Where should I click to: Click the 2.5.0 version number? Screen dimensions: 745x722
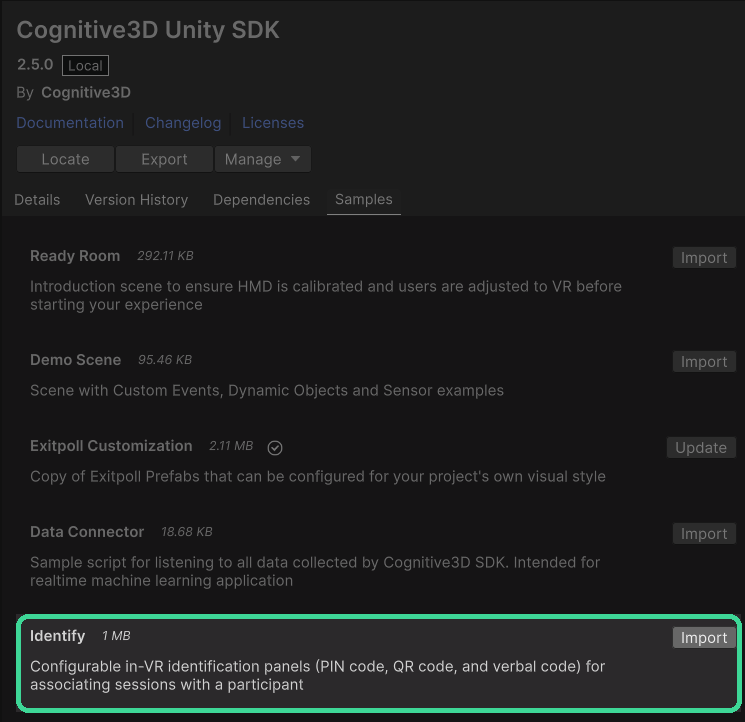[35, 65]
